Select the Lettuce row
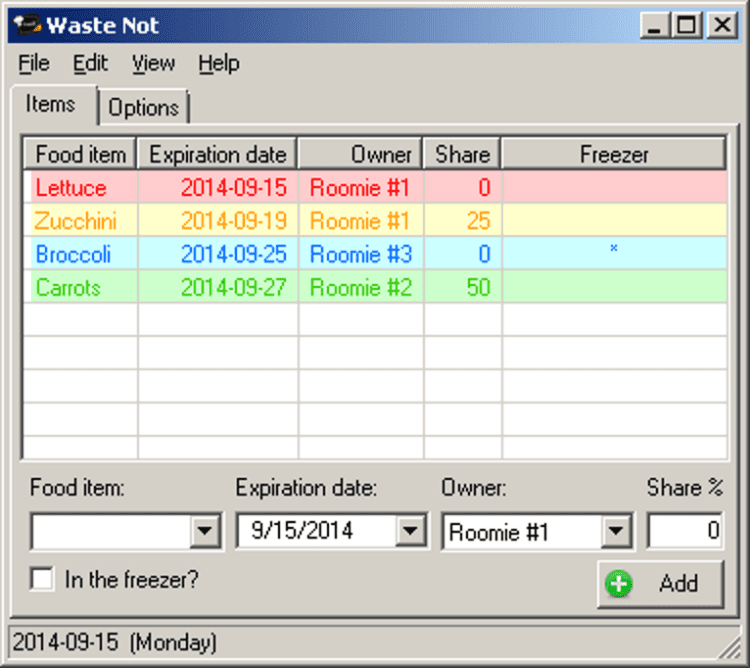750x668 pixels. click(375, 187)
